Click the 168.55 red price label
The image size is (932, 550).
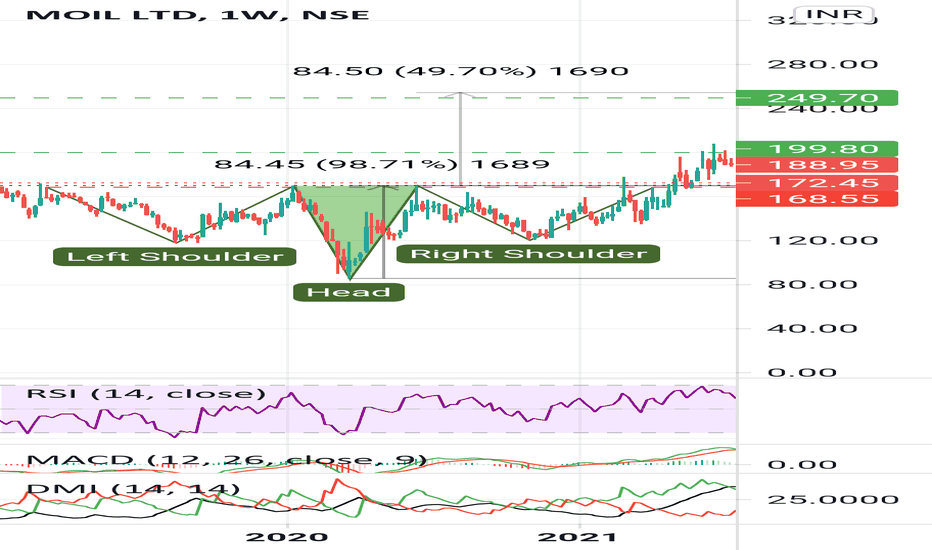pos(816,198)
